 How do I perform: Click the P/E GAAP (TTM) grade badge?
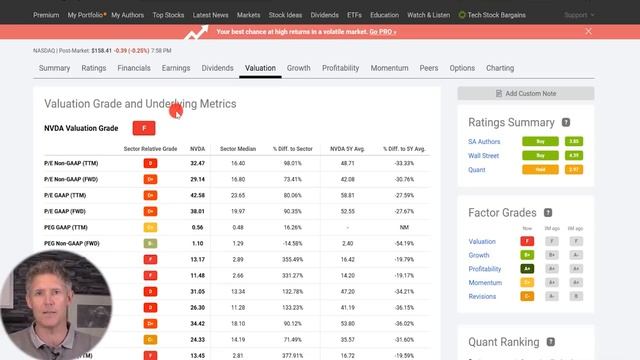point(150,196)
